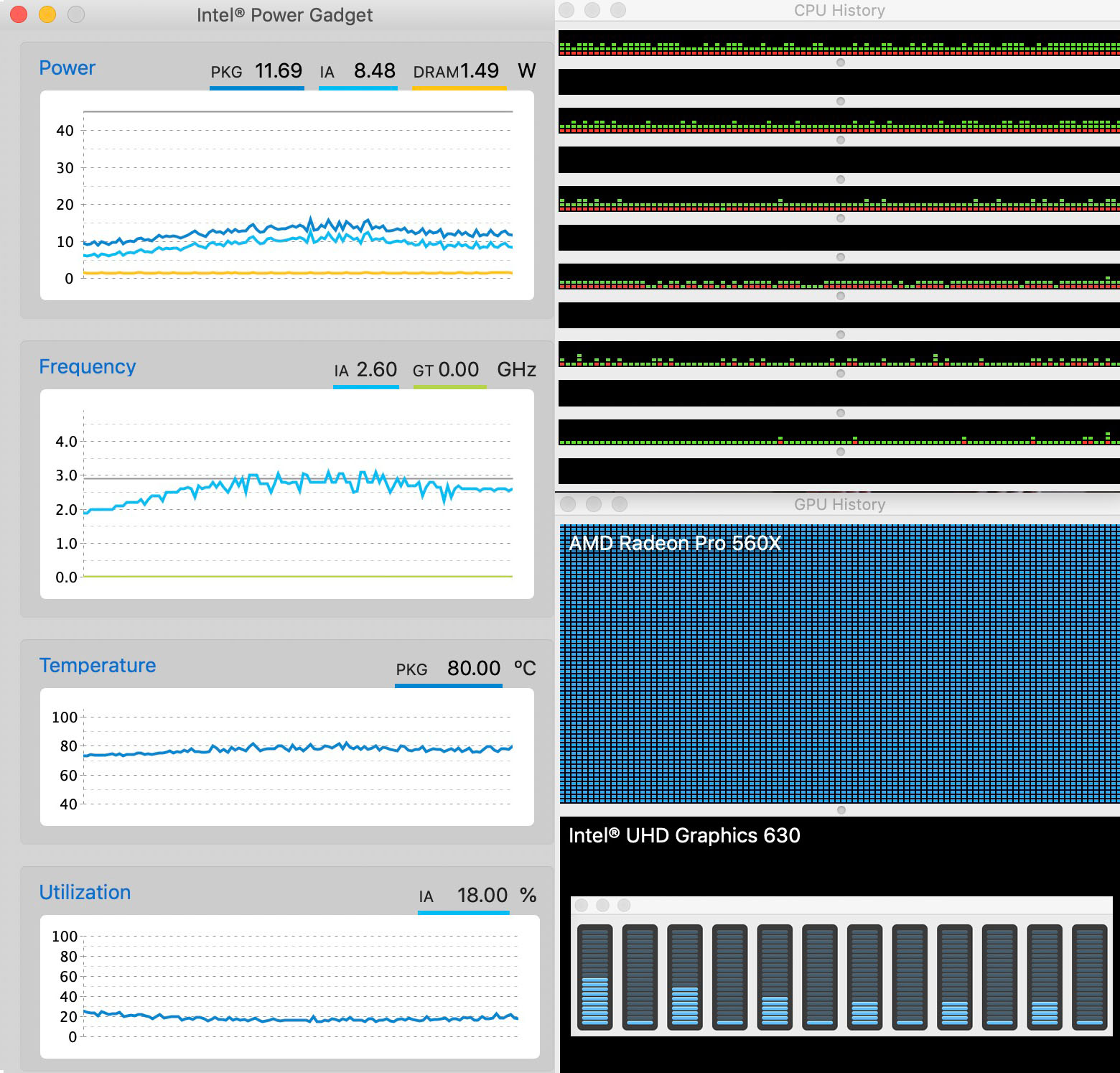This screenshot has height=1073, width=1120.
Task: Click the CPU History window title
Action: [839, 10]
